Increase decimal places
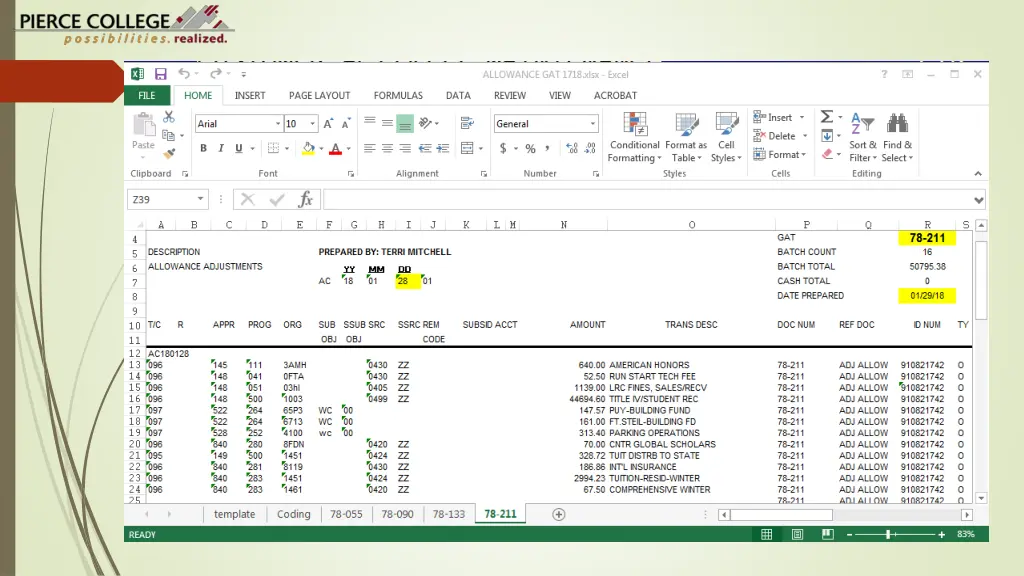Screen dimensions: 1024x576 point(572,148)
